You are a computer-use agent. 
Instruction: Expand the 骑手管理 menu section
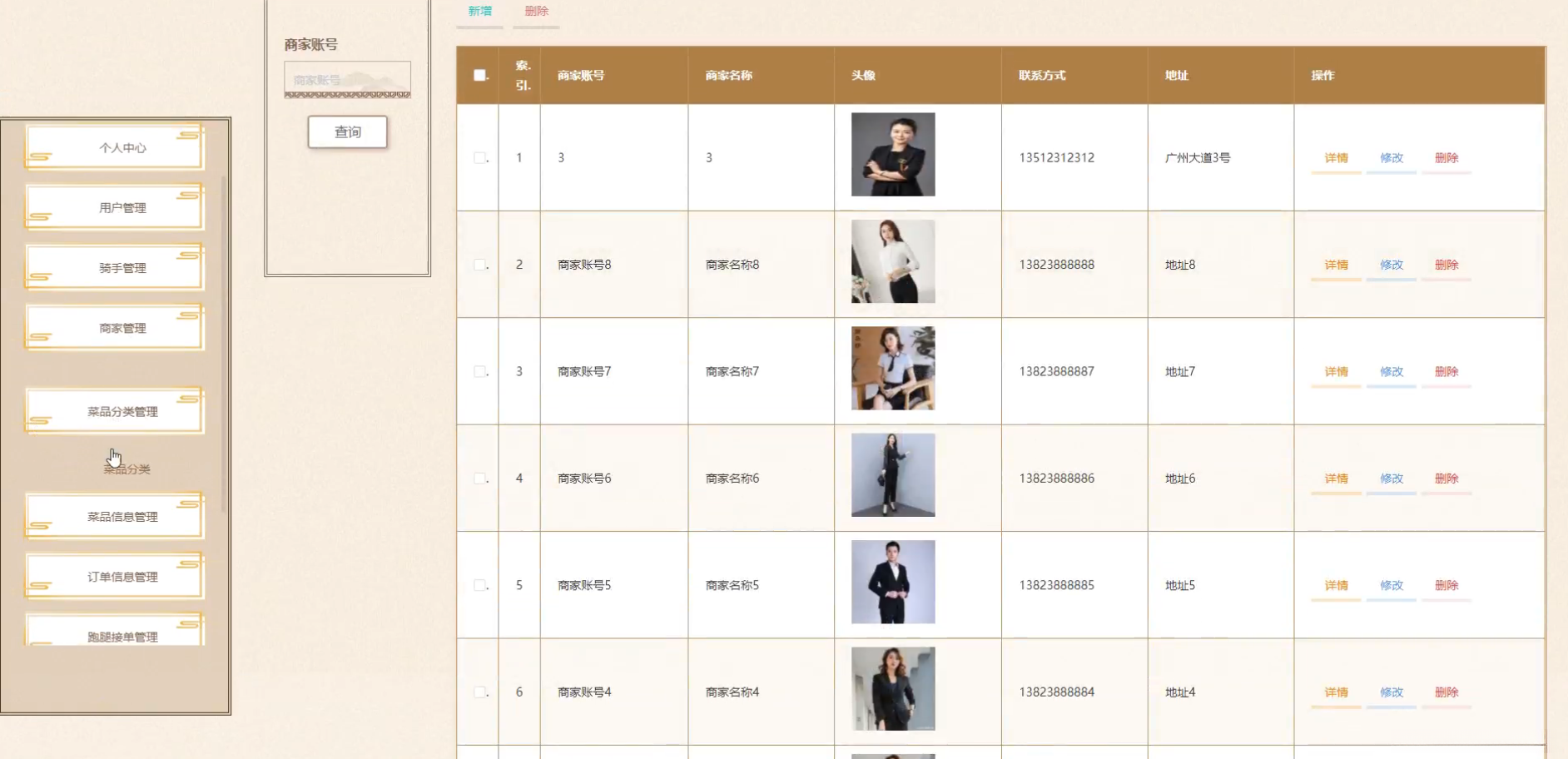point(122,268)
